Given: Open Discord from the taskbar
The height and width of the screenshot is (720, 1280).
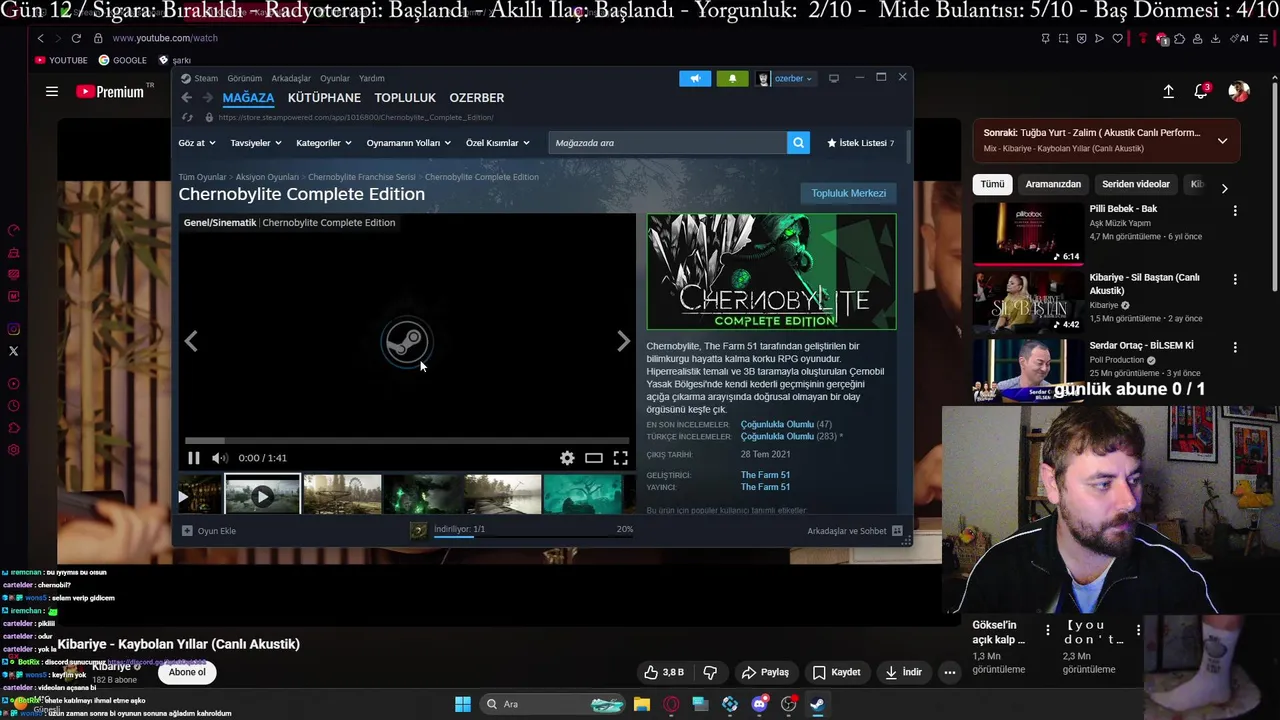Looking at the screenshot, I should 759,704.
